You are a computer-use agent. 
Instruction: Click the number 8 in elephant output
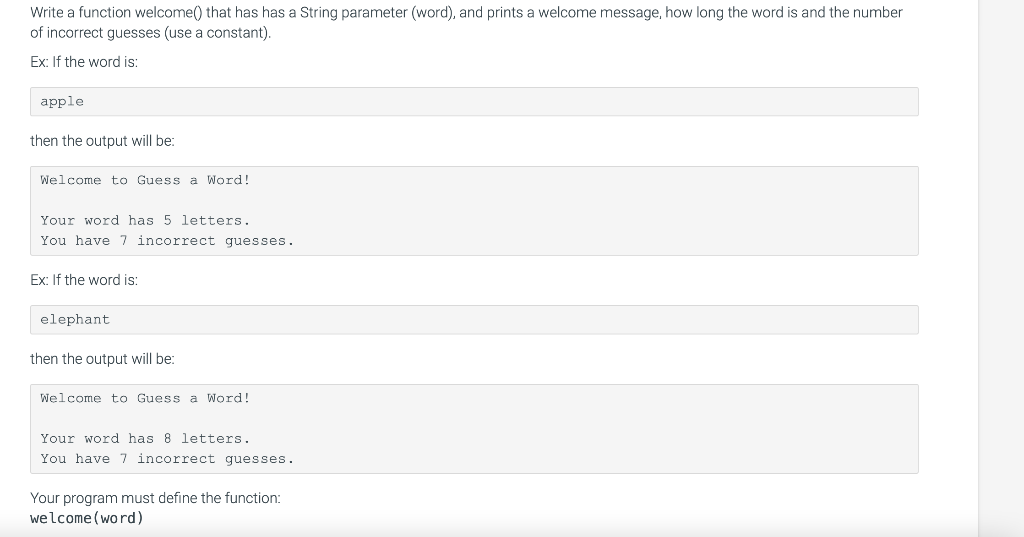click(167, 438)
